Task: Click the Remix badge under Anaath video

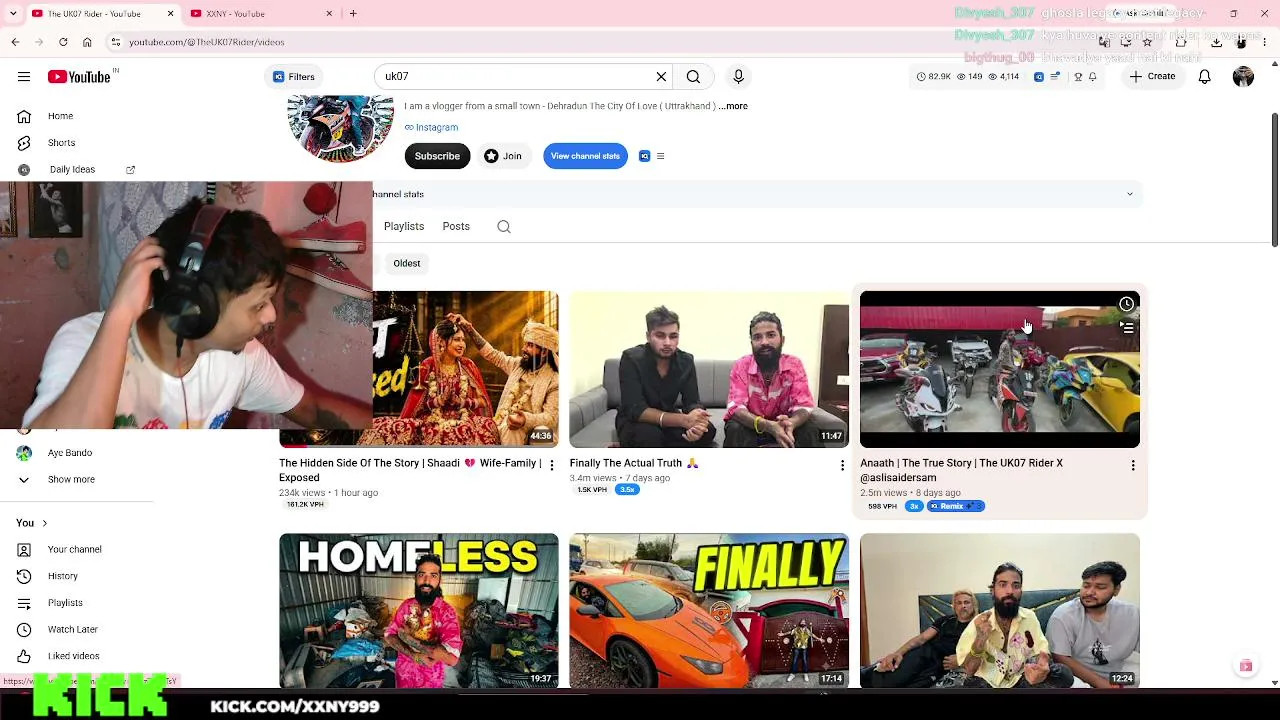Action: tap(955, 506)
